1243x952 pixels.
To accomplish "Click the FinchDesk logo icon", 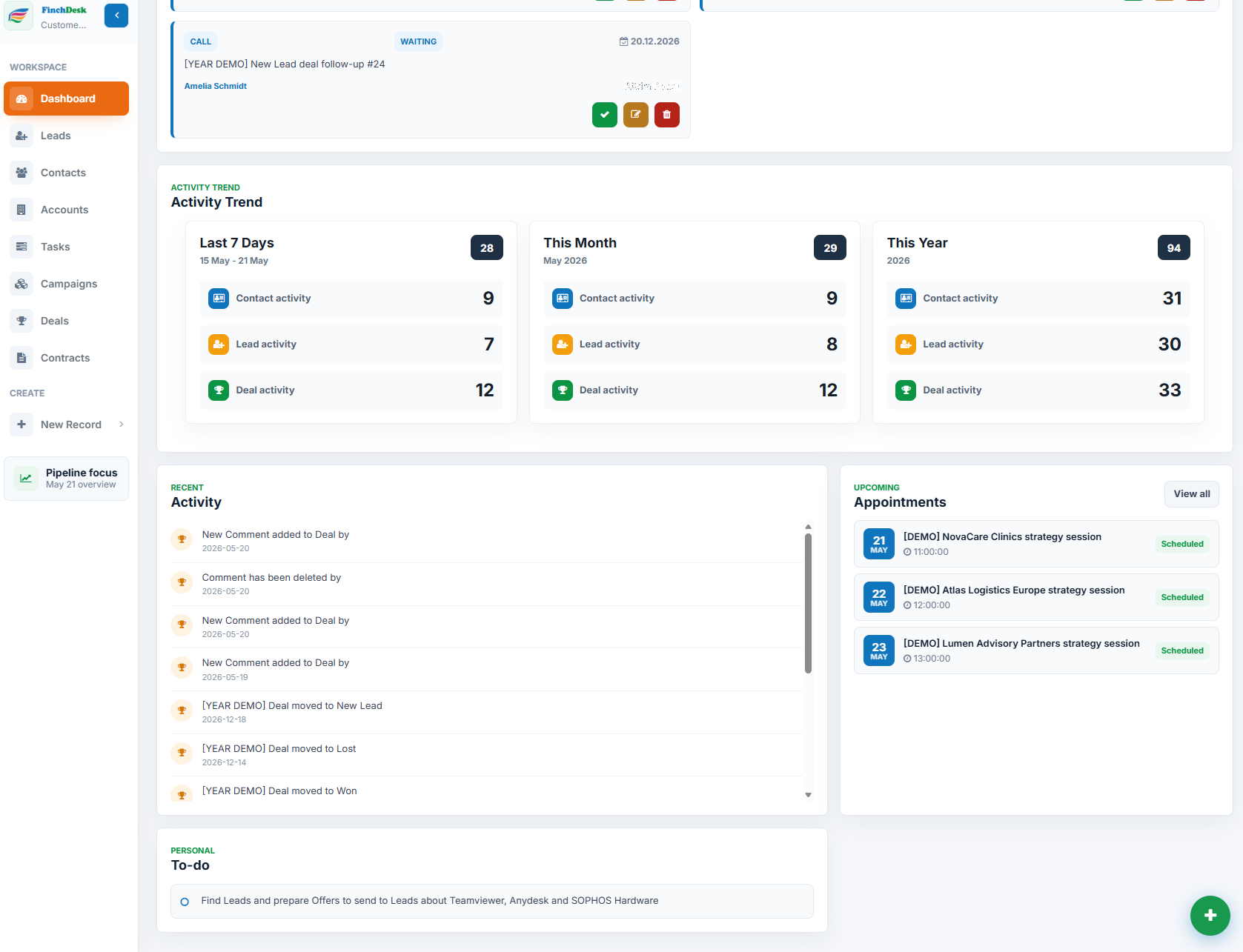I will [19, 16].
